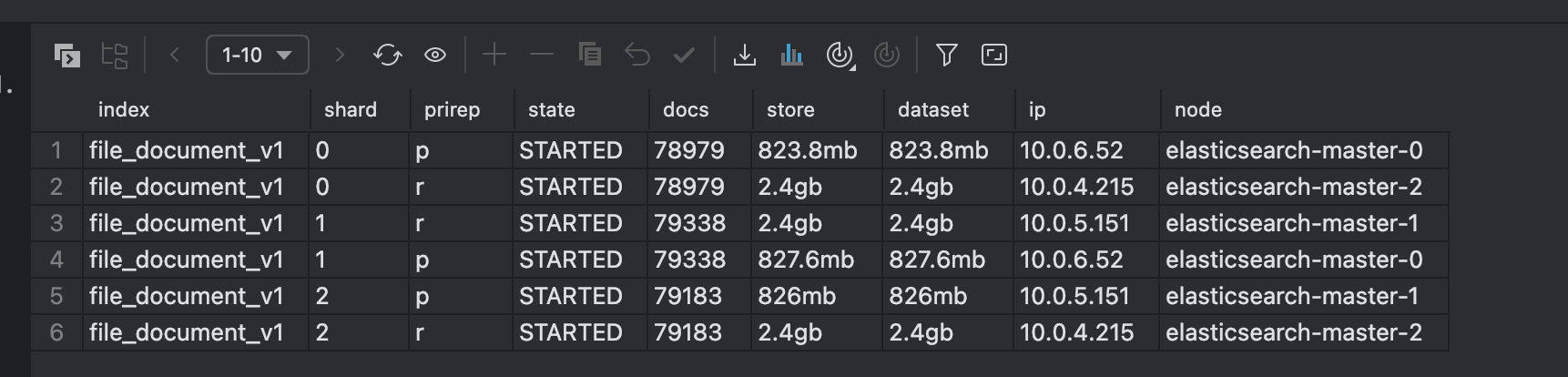1568x377 pixels.
Task: Select row number 1
Action: tap(56, 150)
